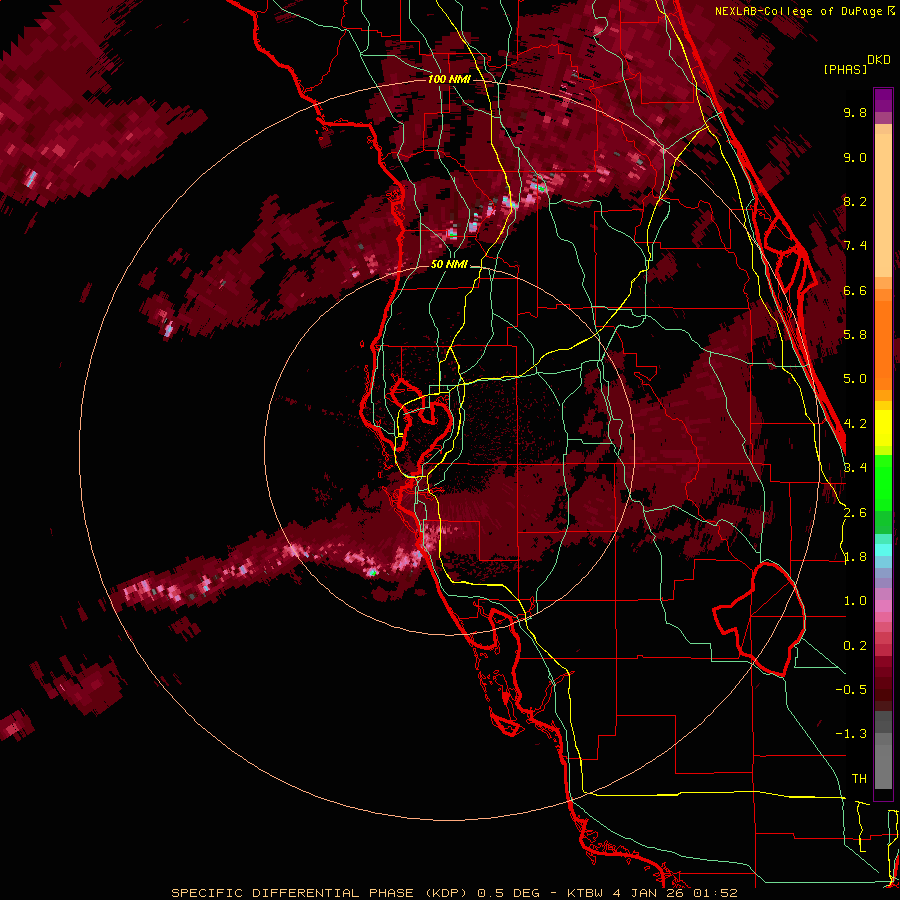
Task: Click the TH threshold label on the scale
Action: (x=859, y=779)
